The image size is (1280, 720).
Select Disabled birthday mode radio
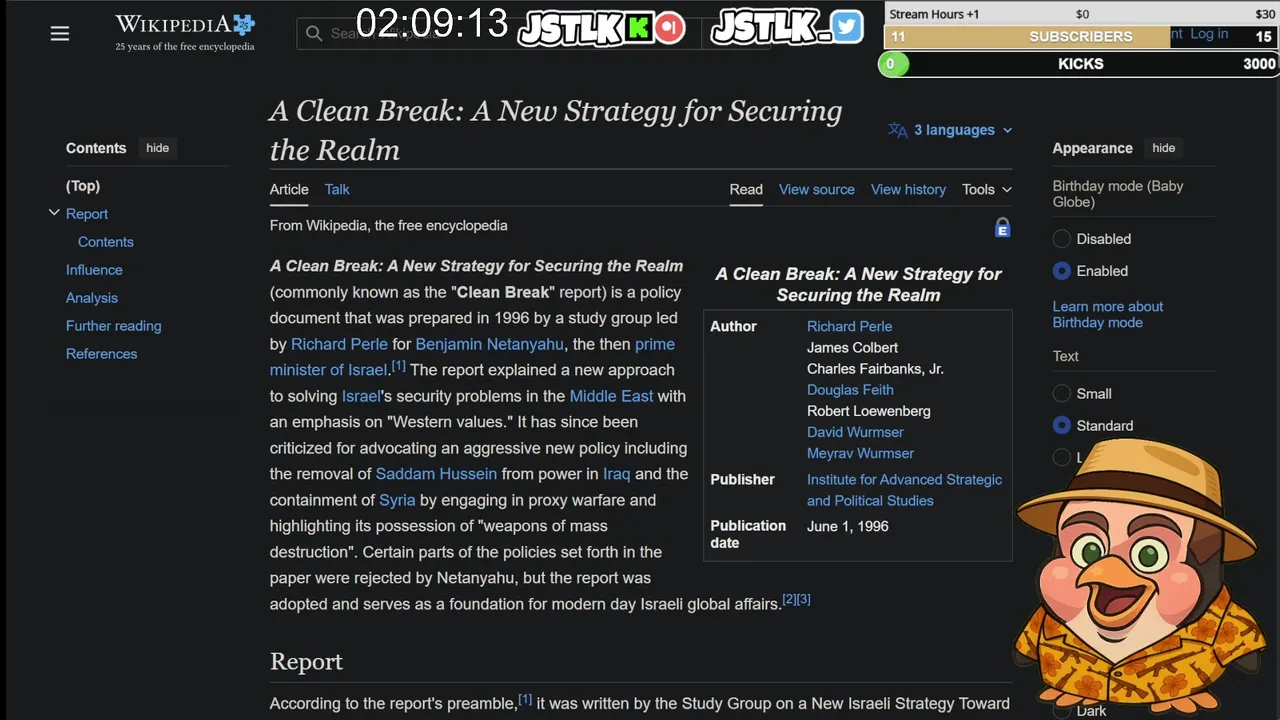1062,239
